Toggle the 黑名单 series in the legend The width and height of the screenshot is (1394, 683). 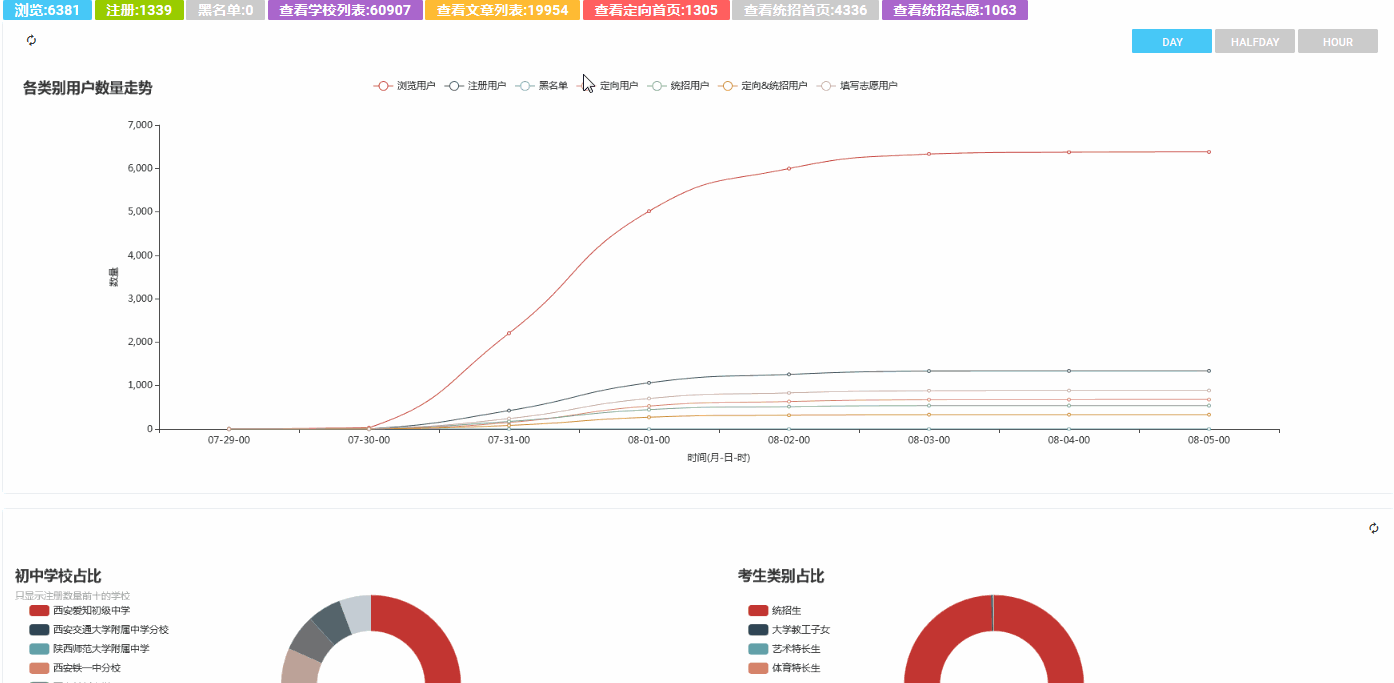coord(541,86)
